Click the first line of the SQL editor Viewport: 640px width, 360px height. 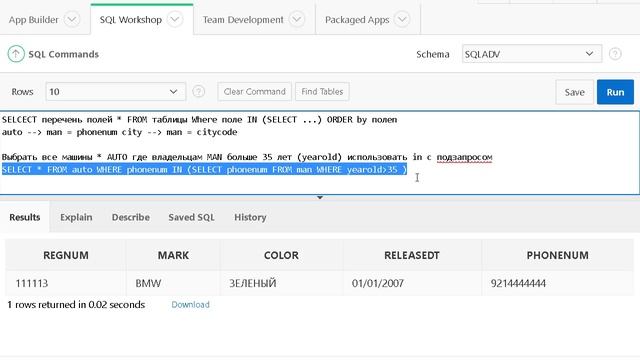(200, 120)
